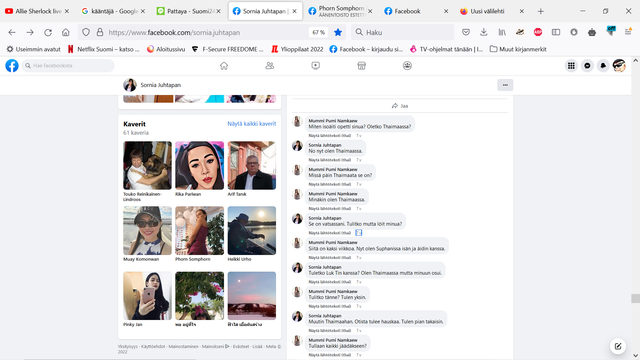Open Useimmin avatut bookmarks folder
Screen dimensions: 640x360
33,49
